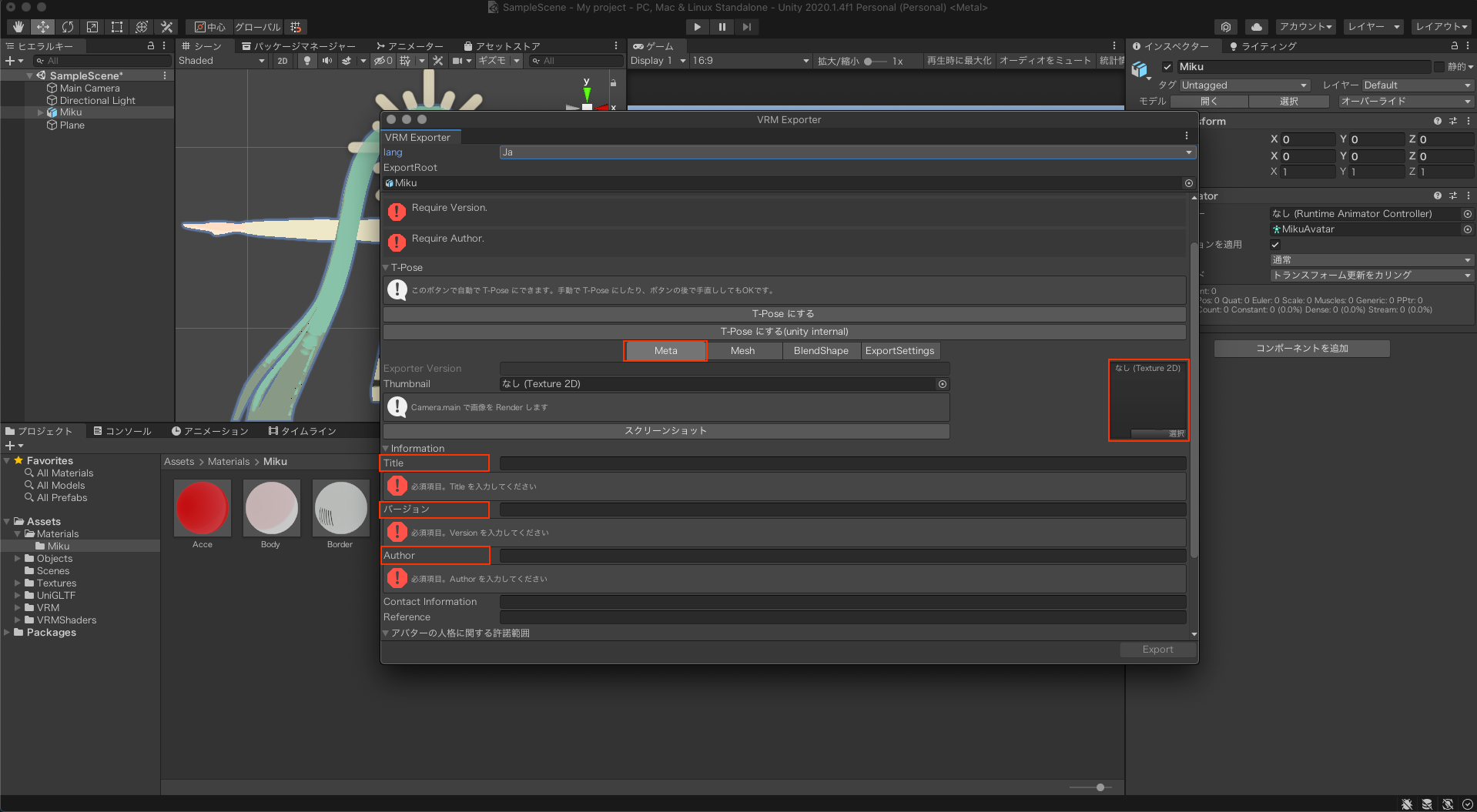Toggle scene audio speaker icon
Viewport: 1477px width, 812px height.
click(327, 61)
